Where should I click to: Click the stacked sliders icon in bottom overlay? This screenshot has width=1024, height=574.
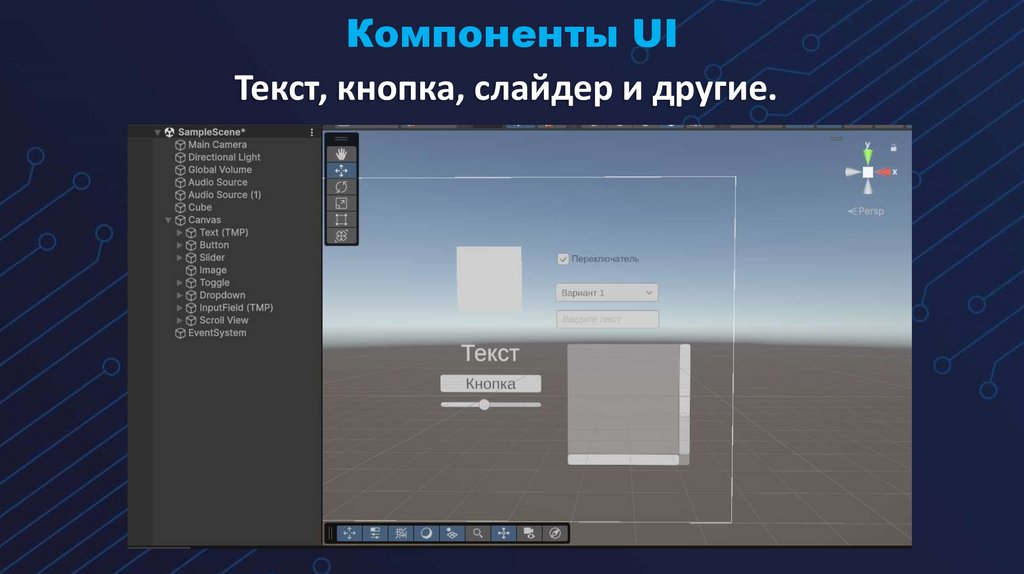[x=375, y=534]
